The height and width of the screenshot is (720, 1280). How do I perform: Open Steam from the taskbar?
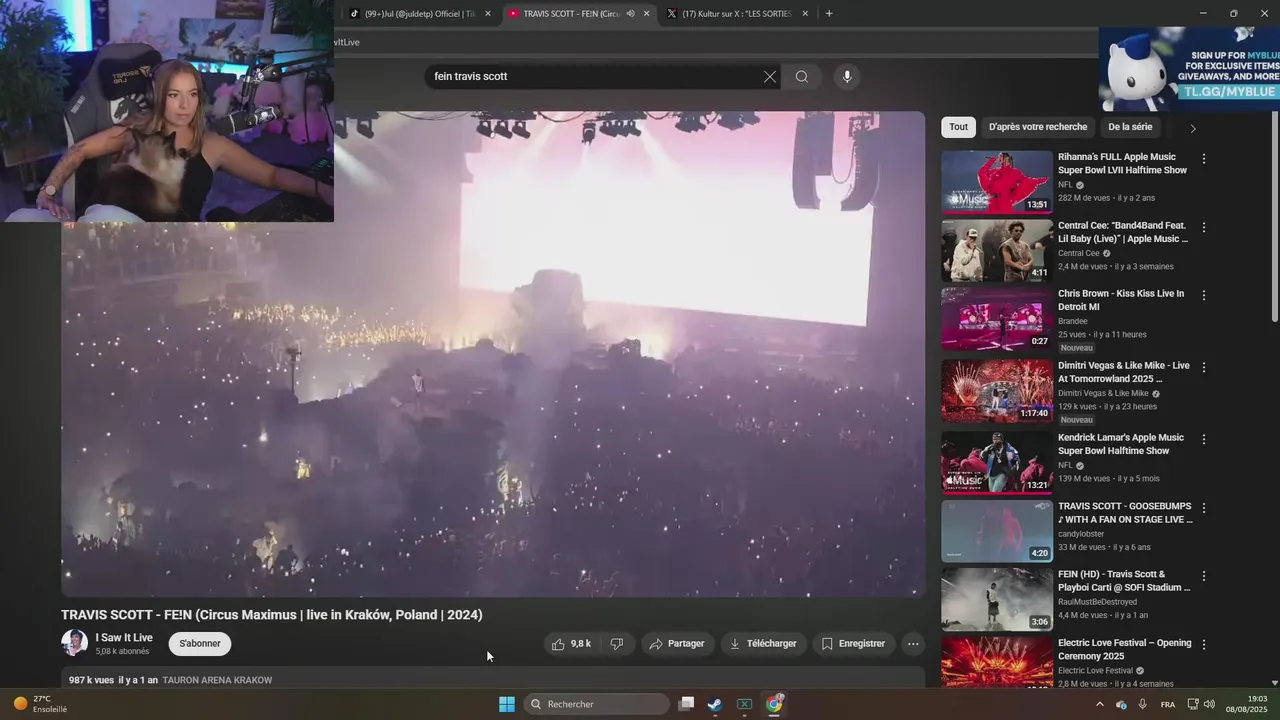(x=715, y=704)
